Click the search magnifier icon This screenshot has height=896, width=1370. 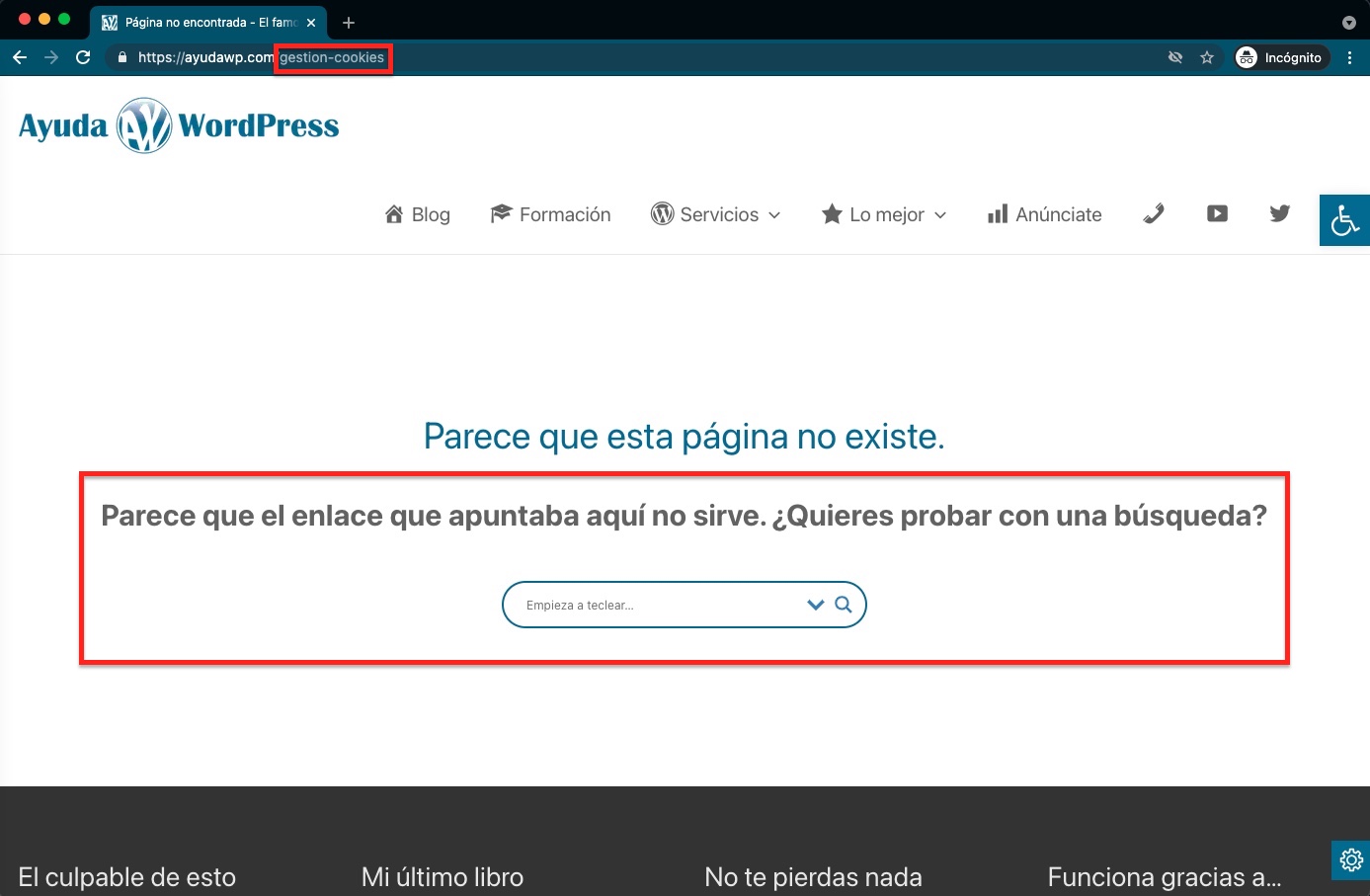pos(844,605)
